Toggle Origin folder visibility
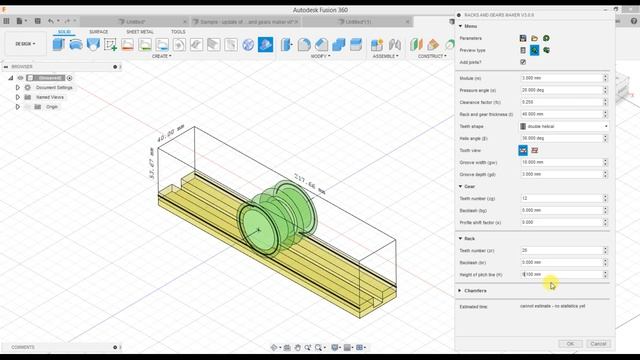 pyautogui.click(x=28, y=107)
